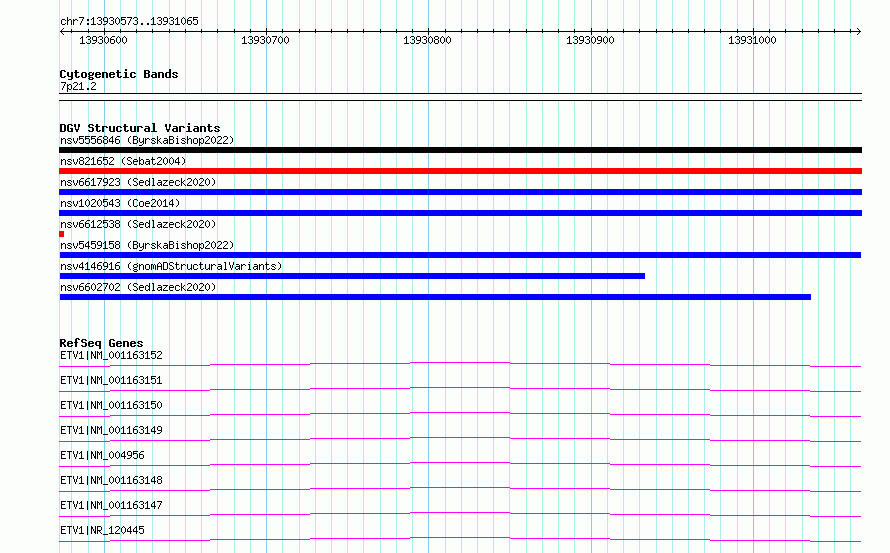The width and height of the screenshot is (890, 553).
Task: Click magenta intron line under ETV1|NM_001163152
Action: (x=460, y=363)
